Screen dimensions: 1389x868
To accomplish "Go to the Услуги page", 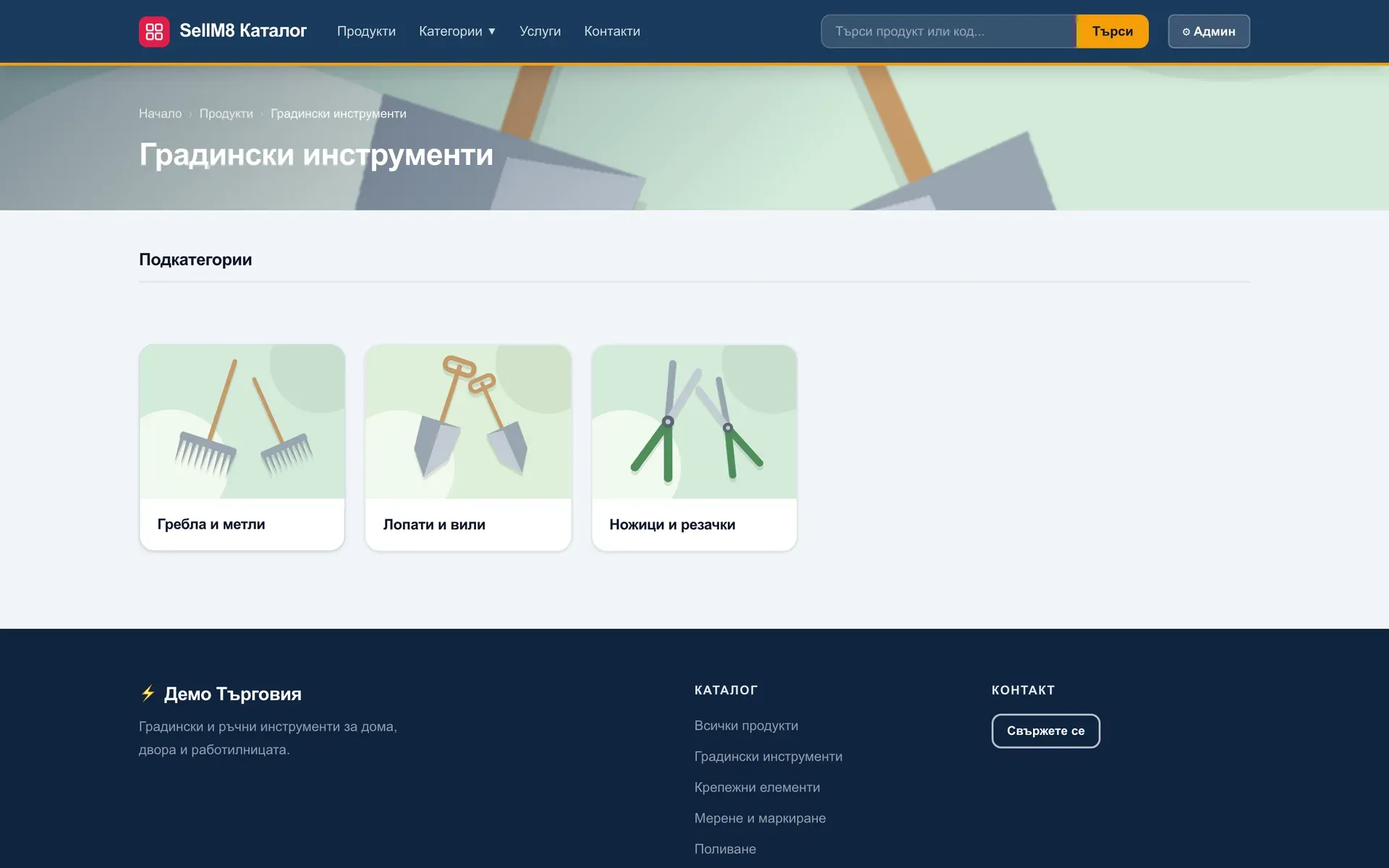I will point(540,31).
